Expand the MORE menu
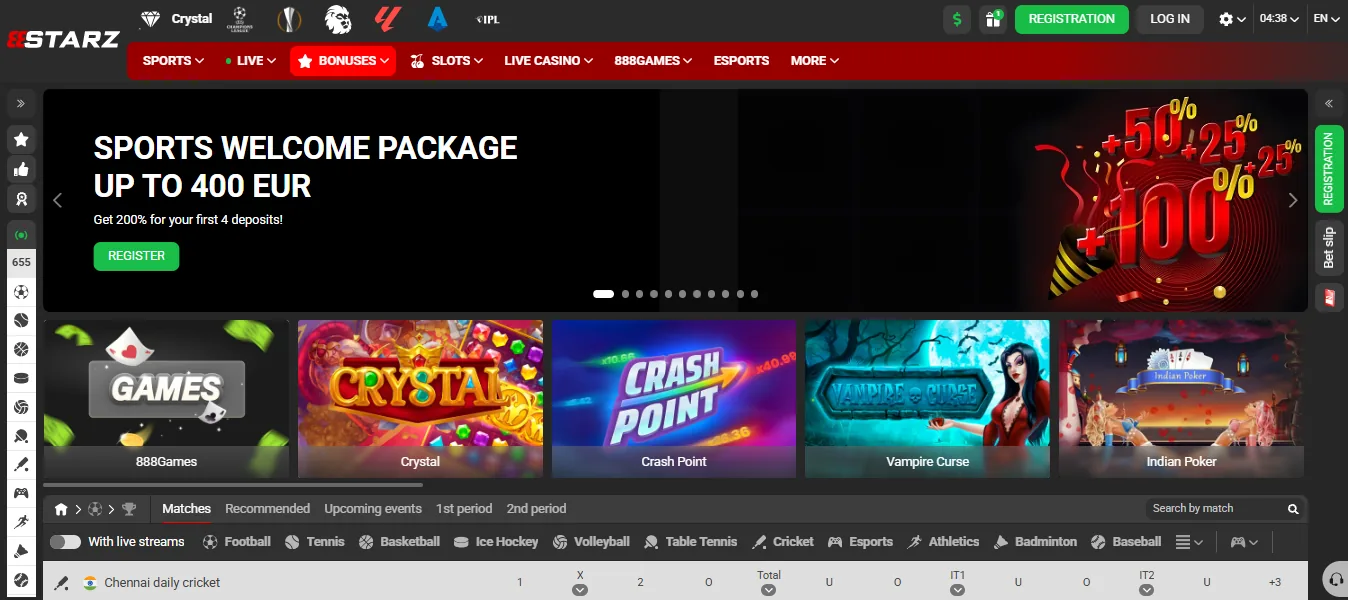Image resolution: width=1348 pixels, height=600 pixels. [x=814, y=61]
